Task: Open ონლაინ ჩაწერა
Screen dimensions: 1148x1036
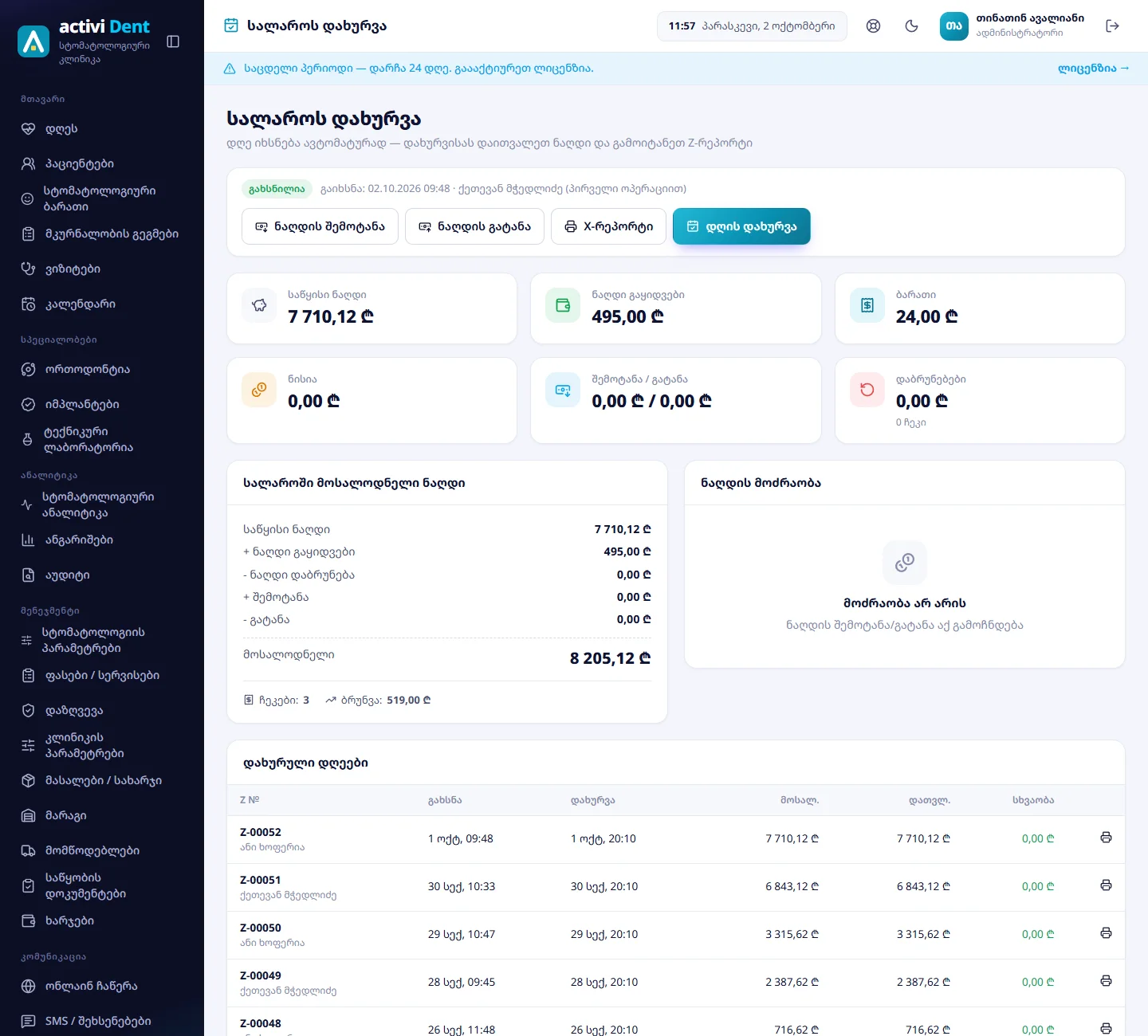Action: (102, 986)
